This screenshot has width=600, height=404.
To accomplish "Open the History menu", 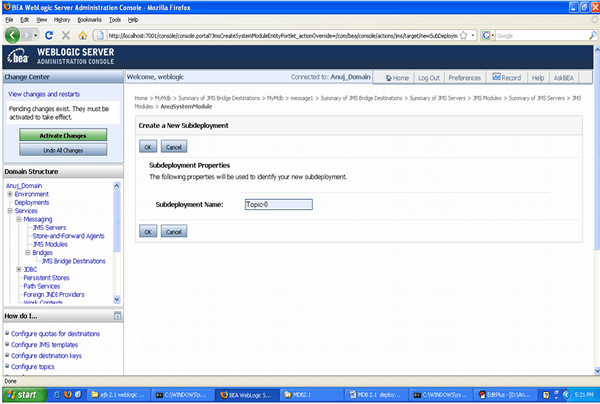I will (x=62, y=19).
